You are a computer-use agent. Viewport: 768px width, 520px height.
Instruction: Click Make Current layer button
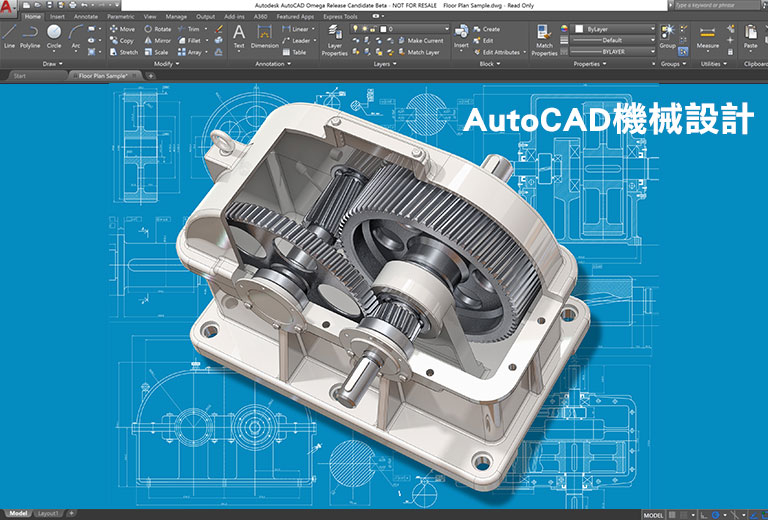421,41
